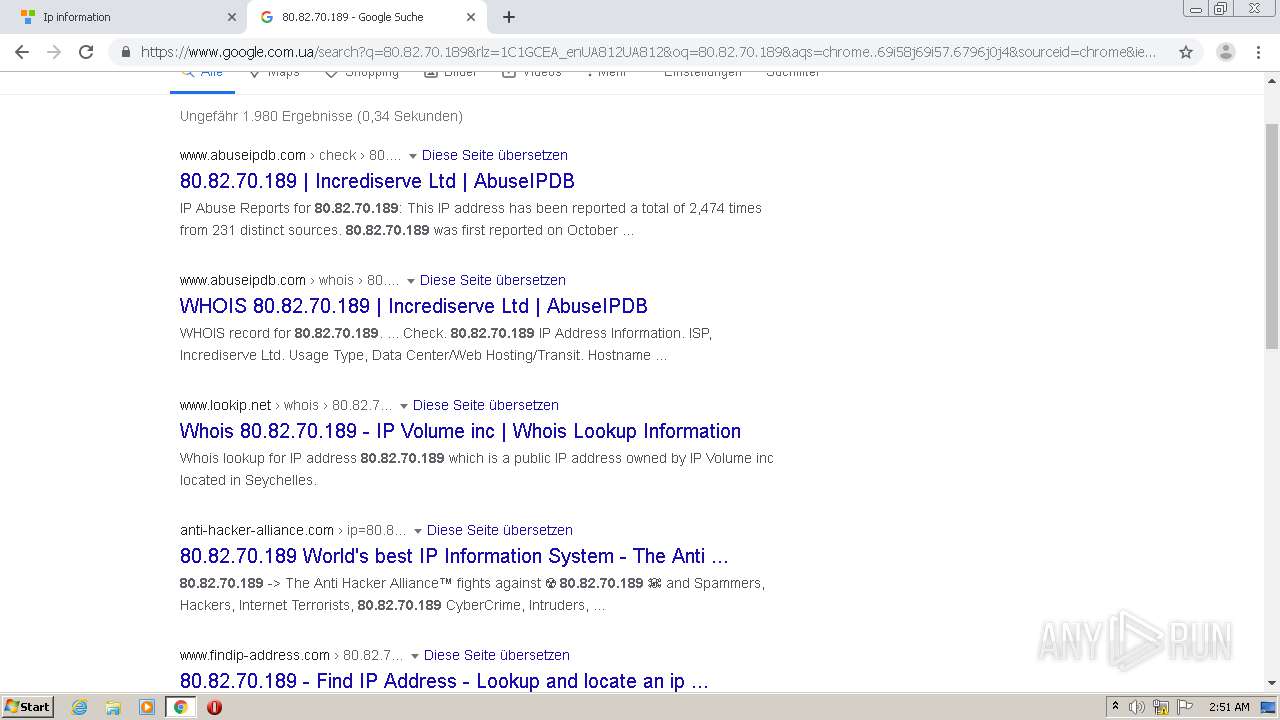The height and width of the screenshot is (720, 1280).
Task: Open Windows Explorer folder in taskbar
Action: click(x=113, y=707)
